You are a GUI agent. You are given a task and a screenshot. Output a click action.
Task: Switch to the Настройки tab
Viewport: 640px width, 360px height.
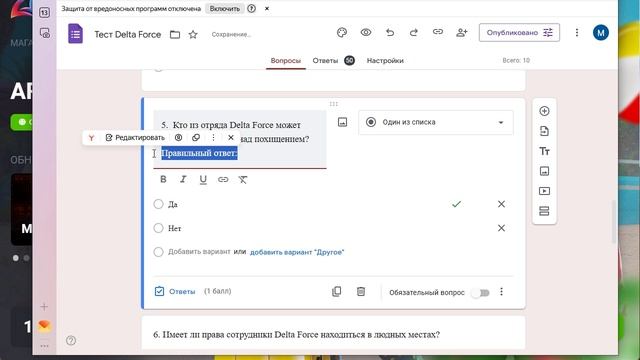pyautogui.click(x=385, y=61)
